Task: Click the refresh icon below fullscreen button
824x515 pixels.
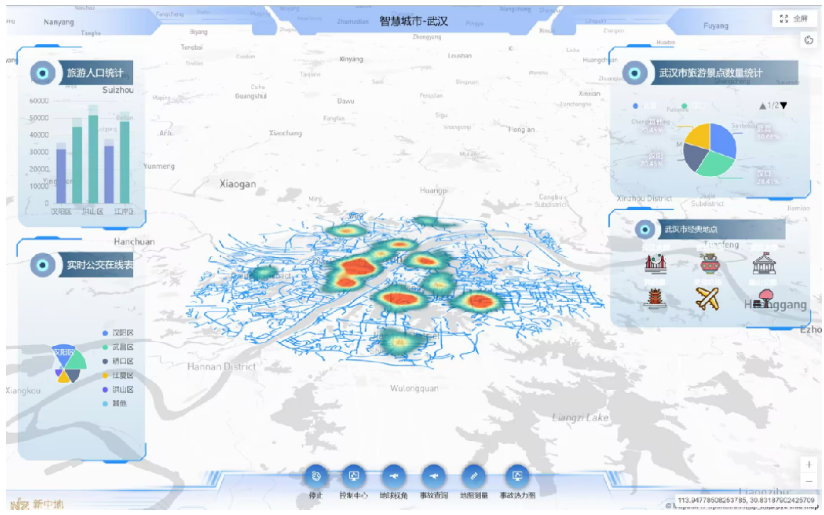Action: [809, 41]
